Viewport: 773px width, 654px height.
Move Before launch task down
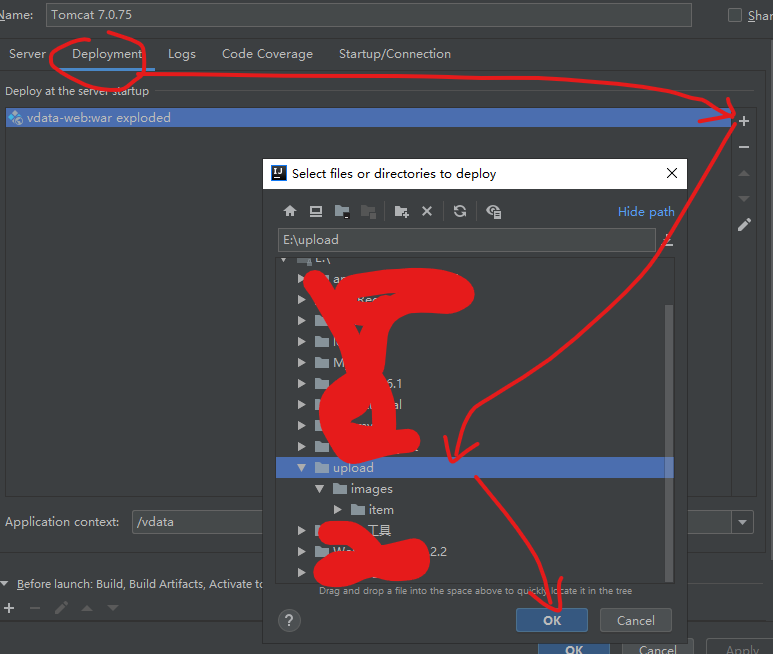(x=113, y=608)
